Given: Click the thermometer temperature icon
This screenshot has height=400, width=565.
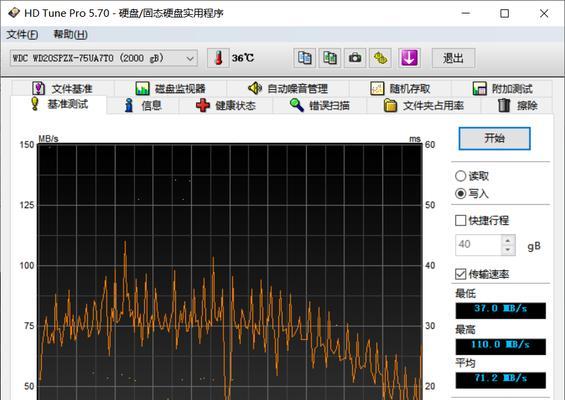Looking at the screenshot, I should click(x=218, y=58).
